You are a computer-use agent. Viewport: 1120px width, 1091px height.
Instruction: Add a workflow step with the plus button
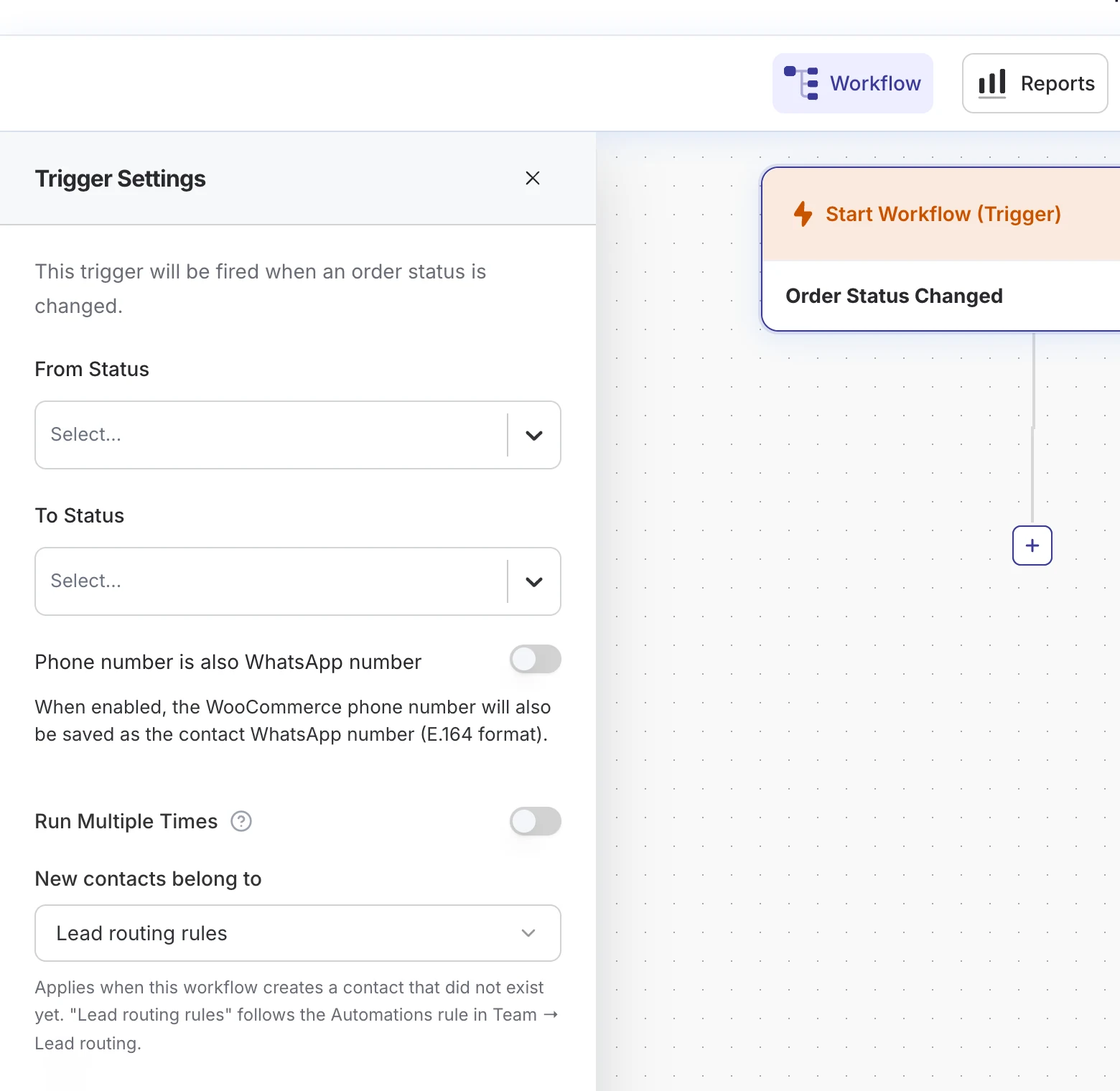coord(1032,545)
